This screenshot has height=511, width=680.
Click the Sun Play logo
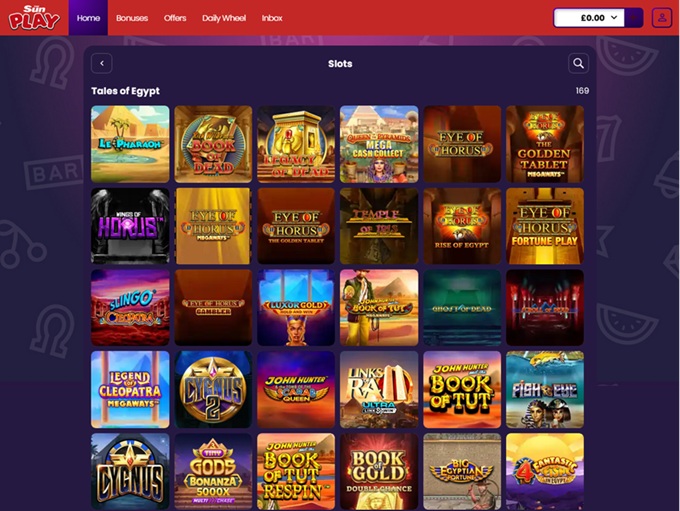point(34,18)
